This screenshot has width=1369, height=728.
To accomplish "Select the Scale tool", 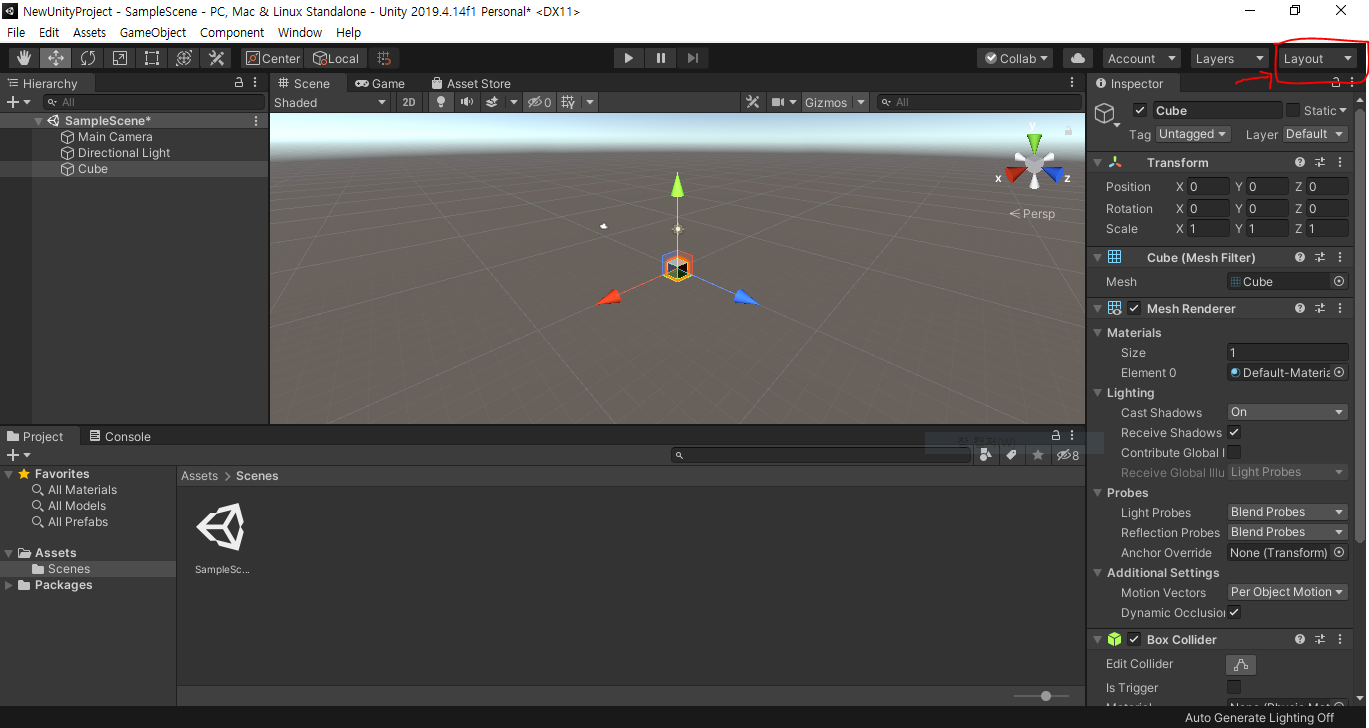I will (x=120, y=58).
